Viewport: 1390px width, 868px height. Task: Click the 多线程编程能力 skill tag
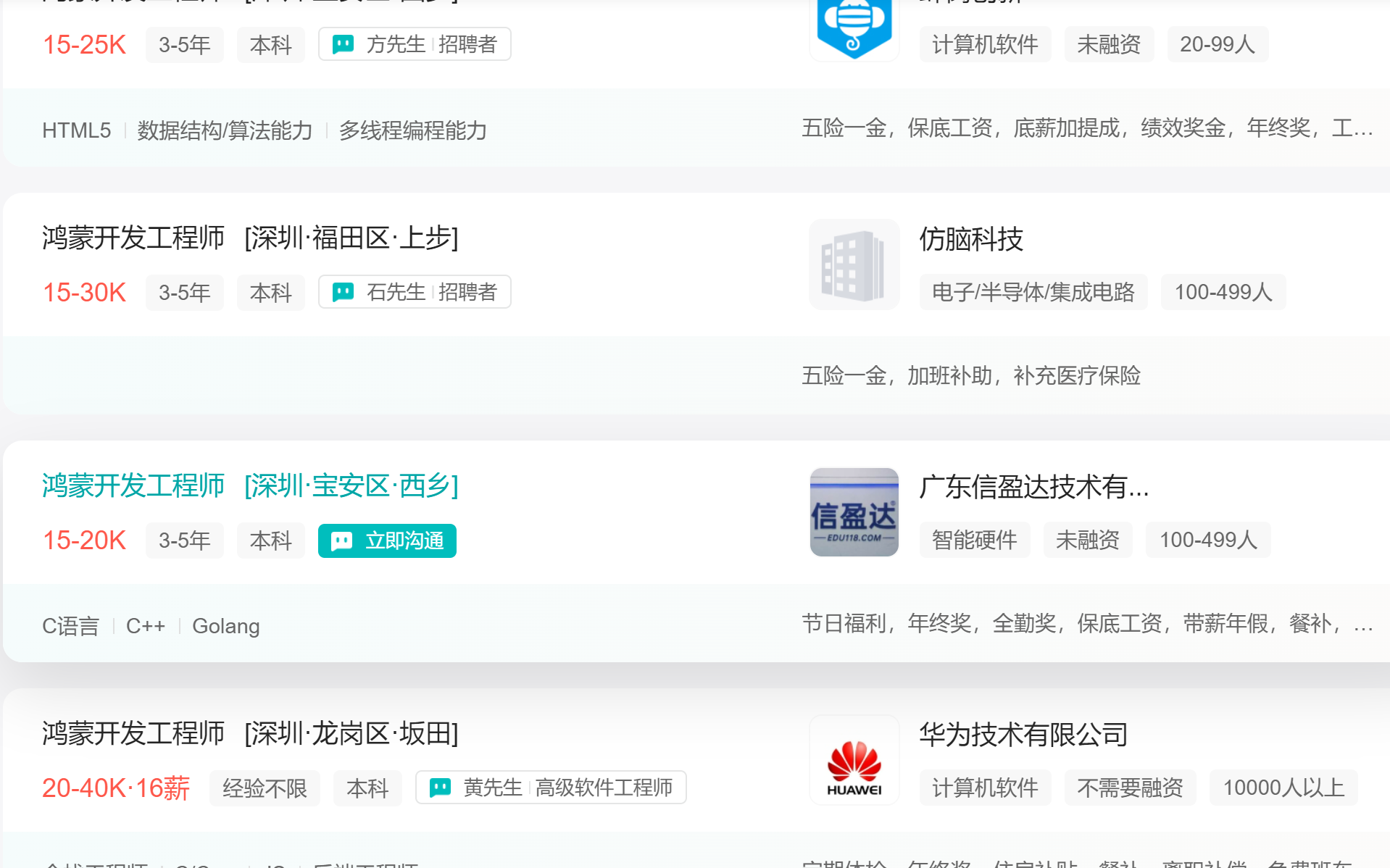[412, 130]
